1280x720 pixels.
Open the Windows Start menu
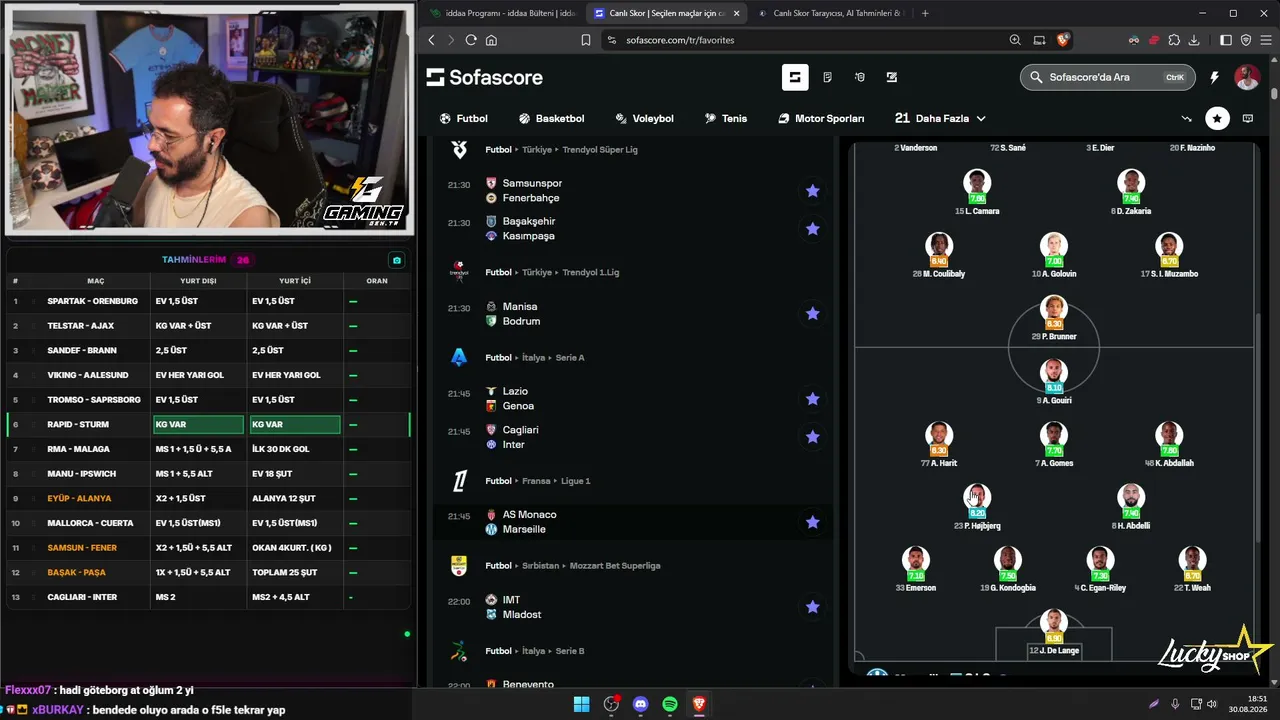[x=581, y=704]
